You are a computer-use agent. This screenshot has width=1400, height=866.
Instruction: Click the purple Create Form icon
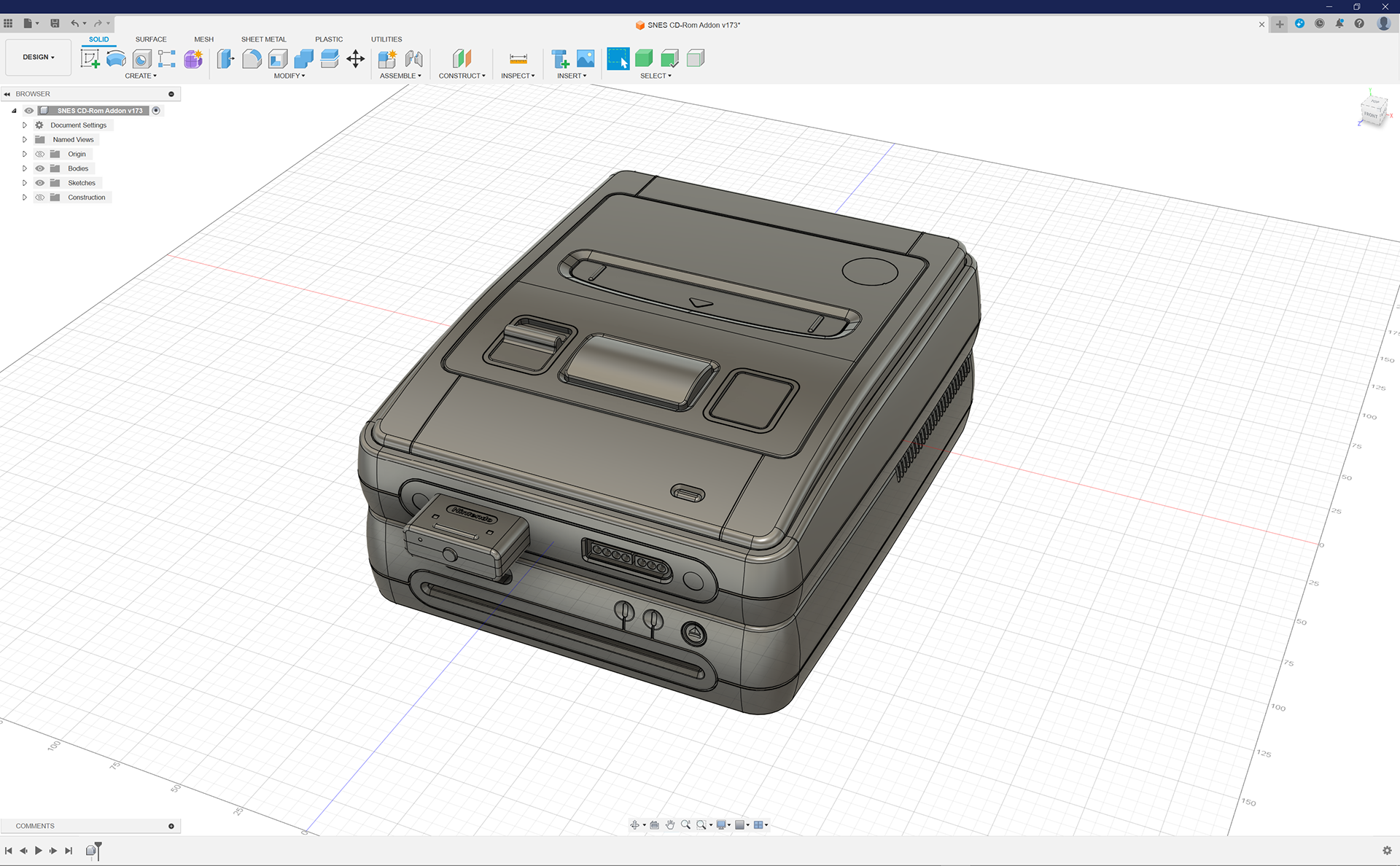pyautogui.click(x=193, y=58)
